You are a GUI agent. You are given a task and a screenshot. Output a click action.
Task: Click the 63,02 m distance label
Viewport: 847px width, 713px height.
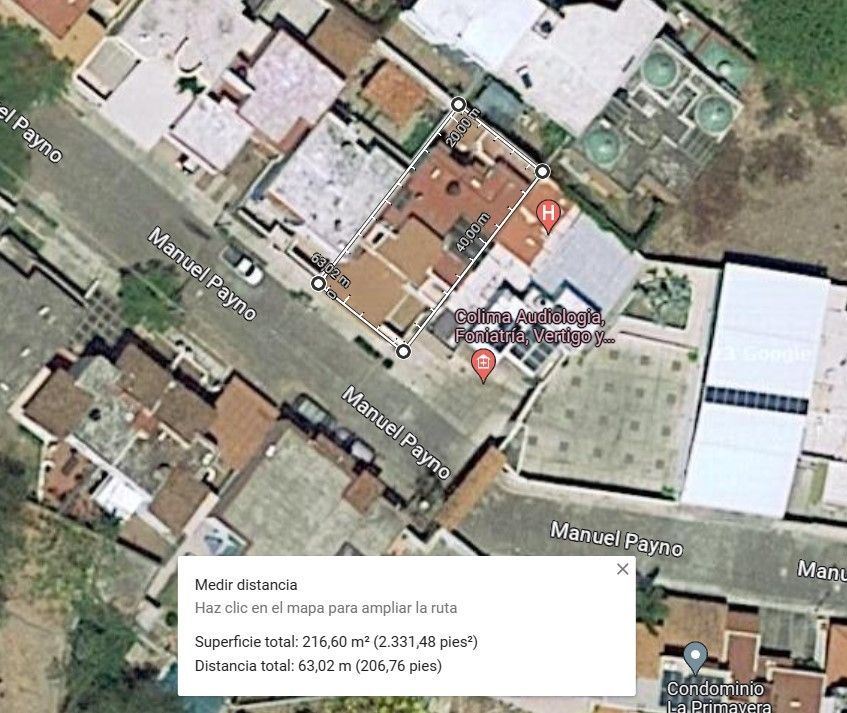(x=330, y=271)
